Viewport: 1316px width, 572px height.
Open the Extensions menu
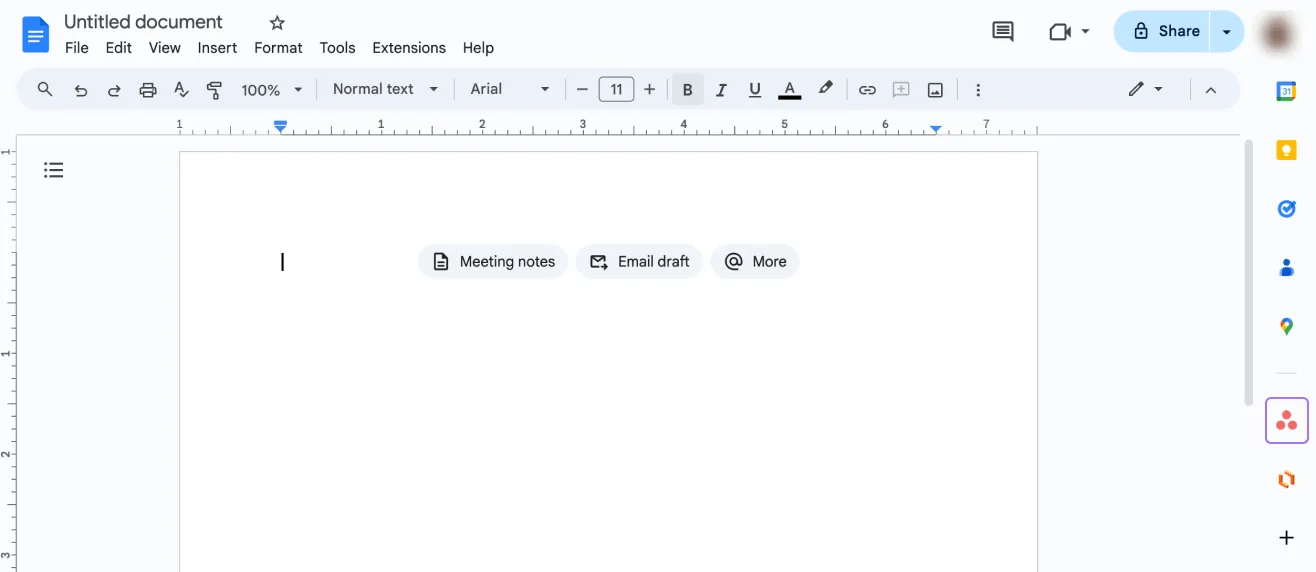(408, 48)
